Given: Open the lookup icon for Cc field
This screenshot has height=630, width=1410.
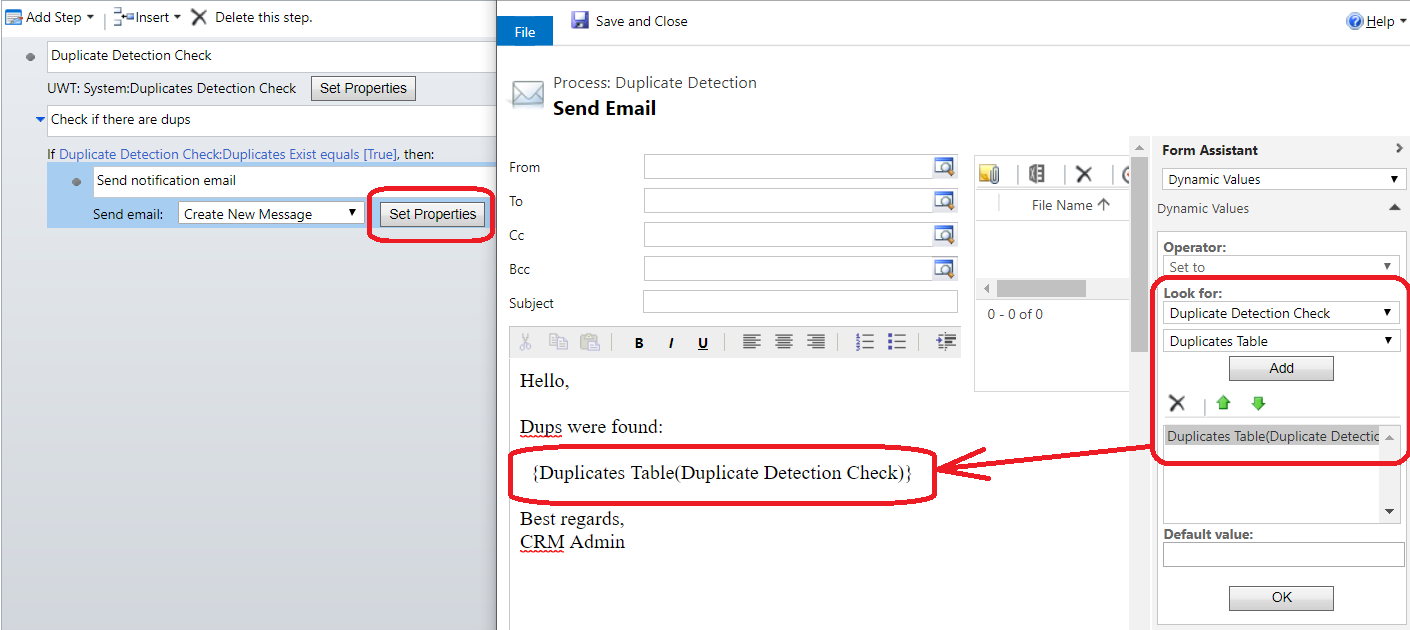Looking at the screenshot, I should [x=943, y=235].
